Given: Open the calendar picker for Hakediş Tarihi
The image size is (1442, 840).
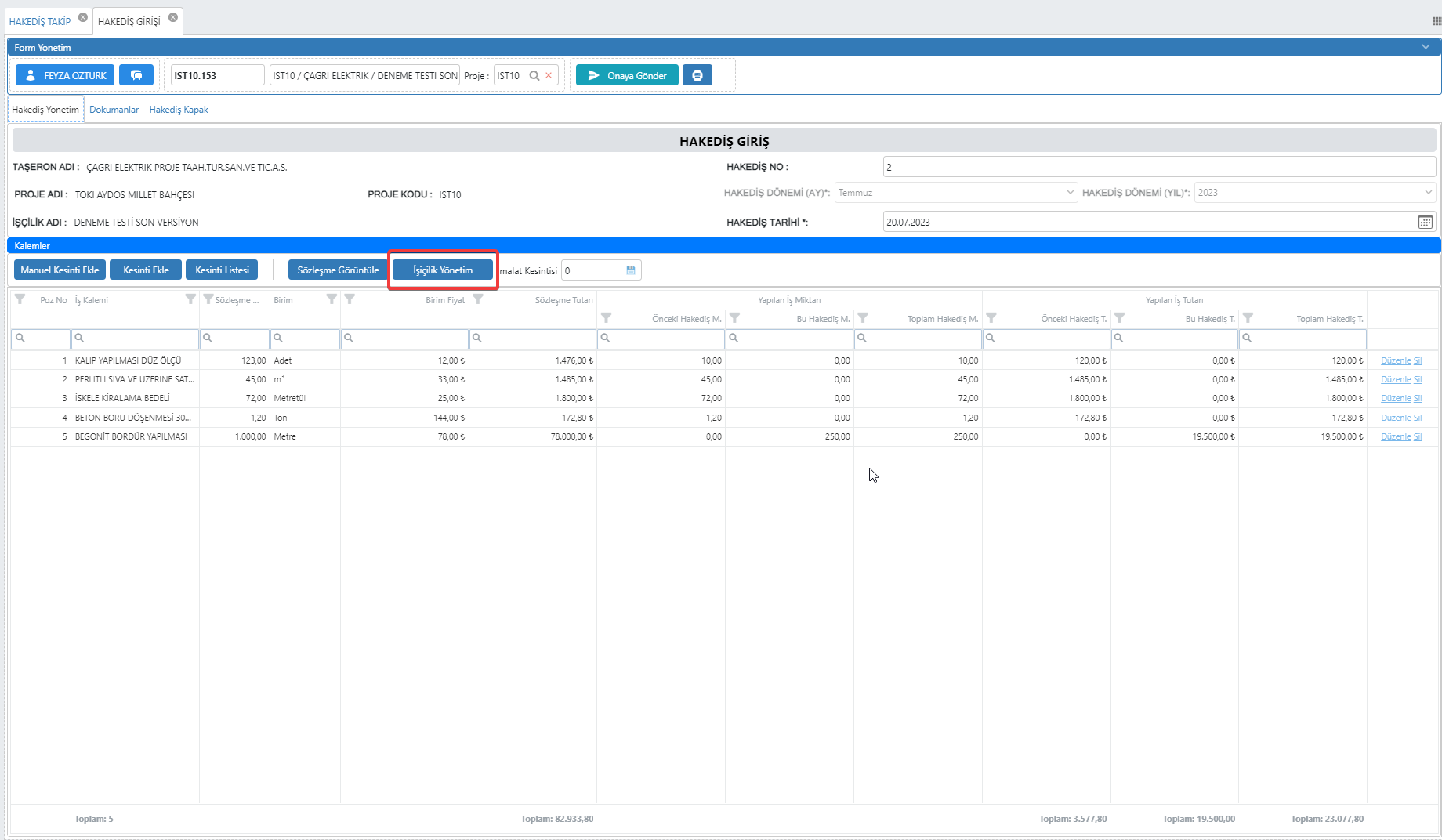Looking at the screenshot, I should pos(1425,223).
